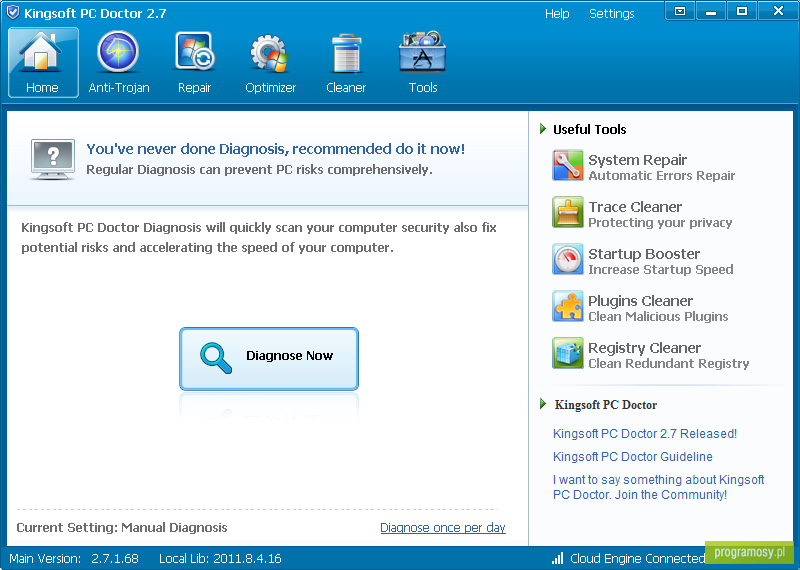Collapse the Kingsoft PC Doctor section arrow
The height and width of the screenshot is (570, 800).
[x=543, y=404]
